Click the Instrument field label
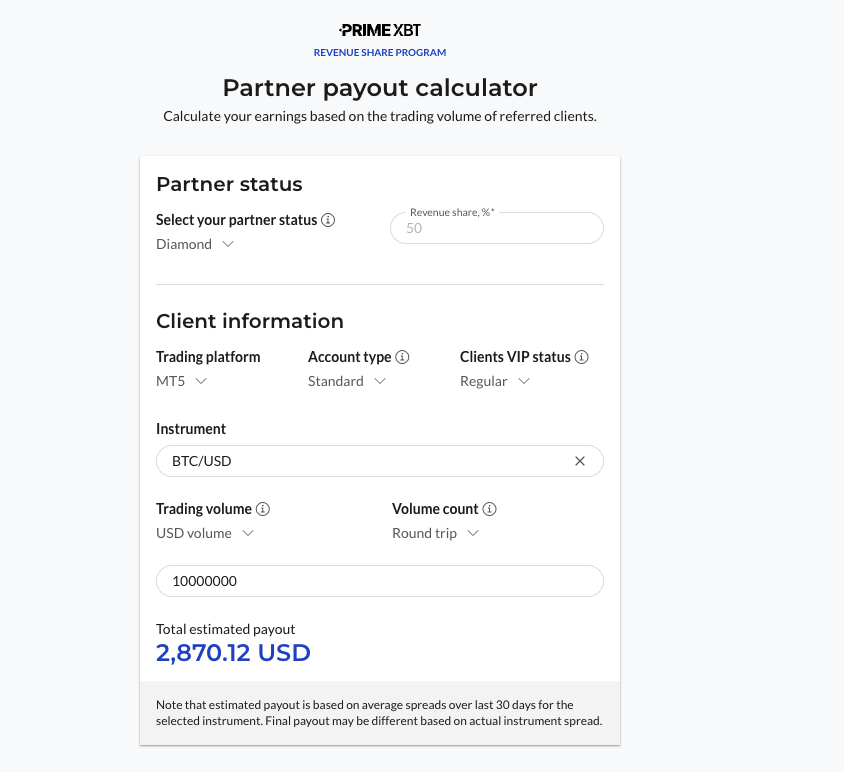 (191, 429)
